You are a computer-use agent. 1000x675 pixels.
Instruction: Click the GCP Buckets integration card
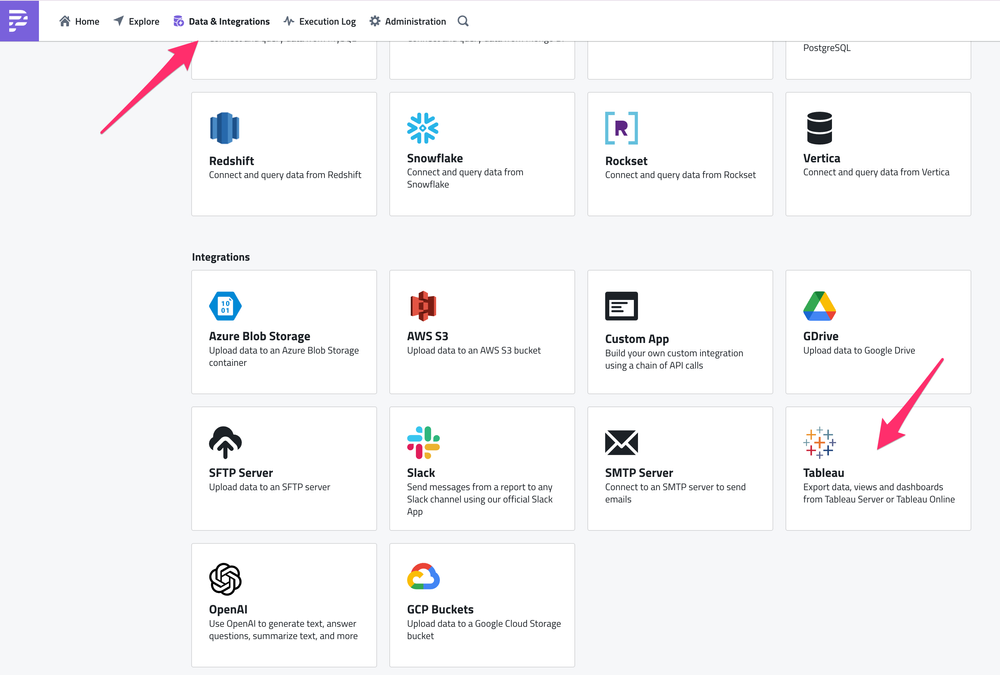[x=481, y=604]
